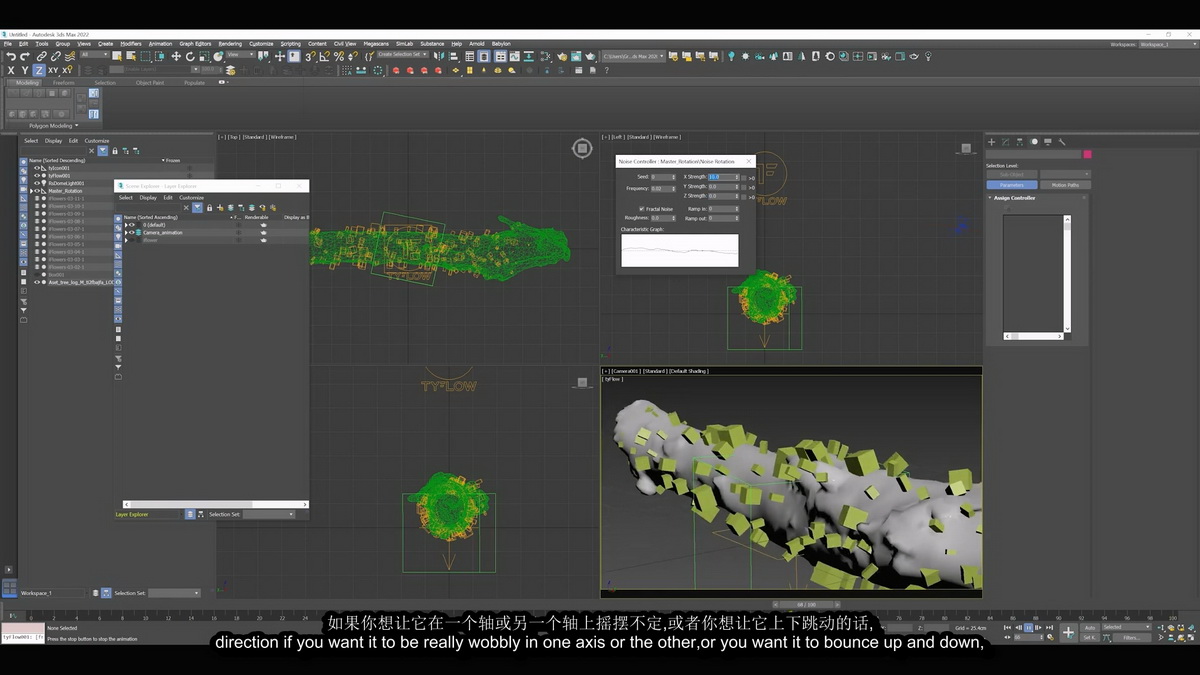Expand the Camera_animation layer
The image size is (1200, 675).
pos(126,232)
